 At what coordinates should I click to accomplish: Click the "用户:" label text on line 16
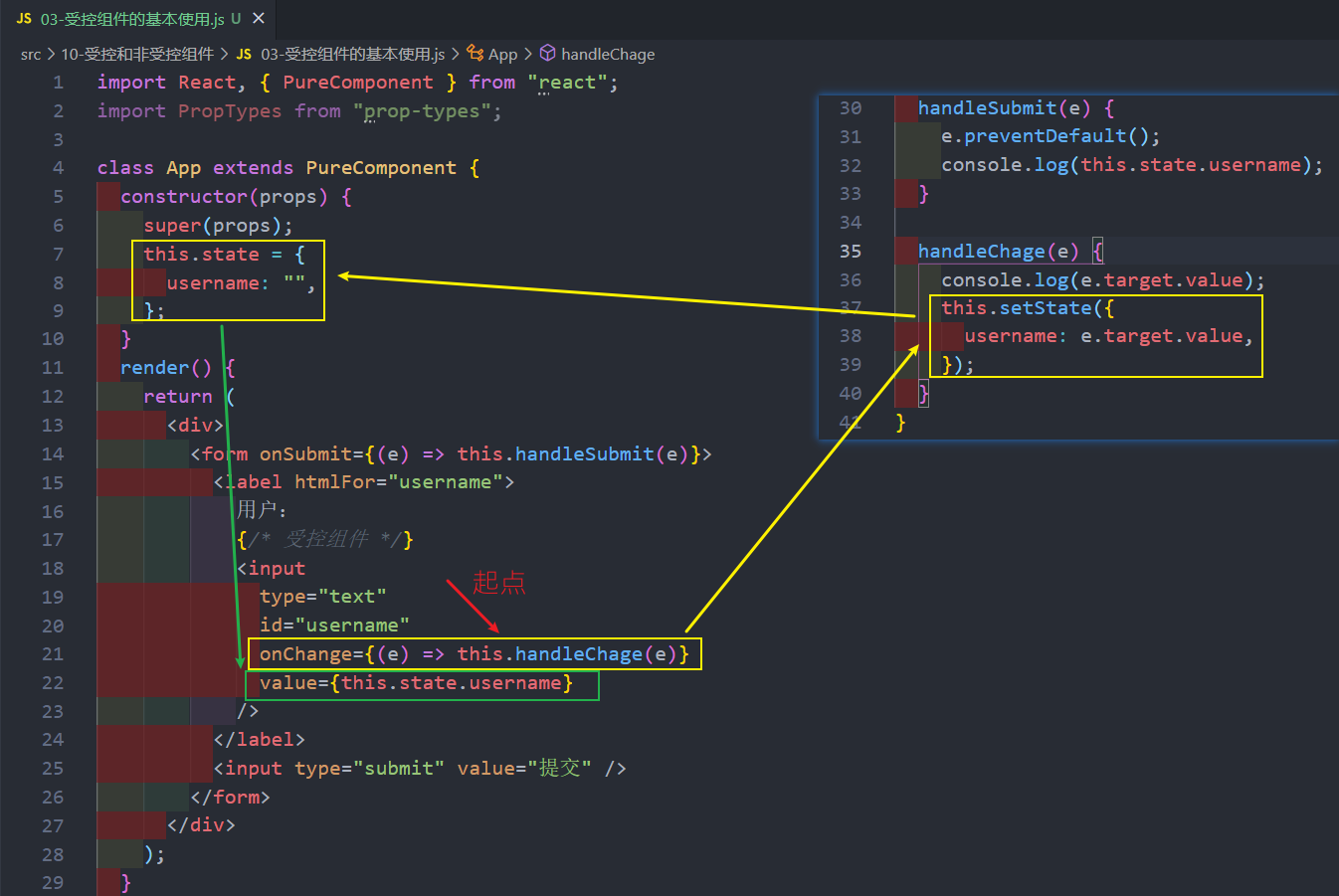[x=263, y=511]
